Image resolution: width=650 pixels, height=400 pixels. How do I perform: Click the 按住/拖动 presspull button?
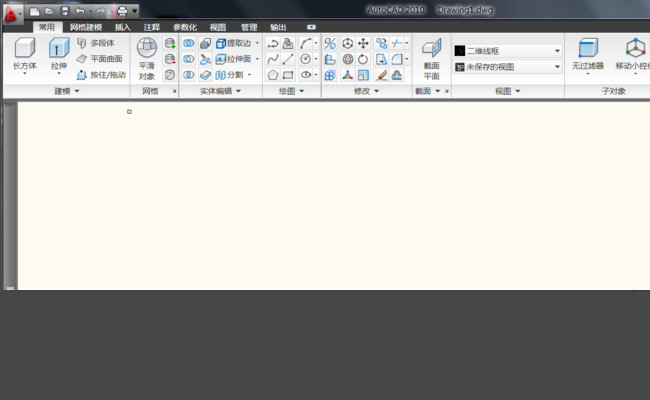click(x=102, y=75)
